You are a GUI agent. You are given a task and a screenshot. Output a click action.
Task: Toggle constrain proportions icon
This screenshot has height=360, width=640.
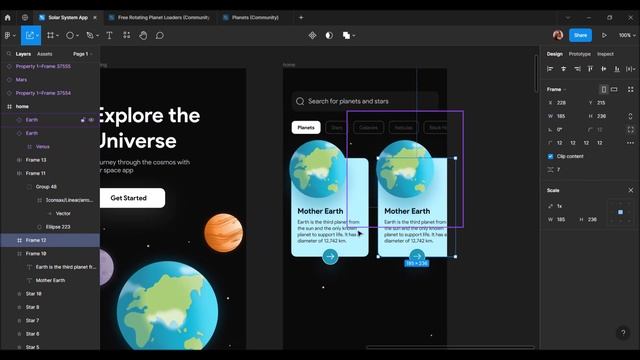click(631, 116)
